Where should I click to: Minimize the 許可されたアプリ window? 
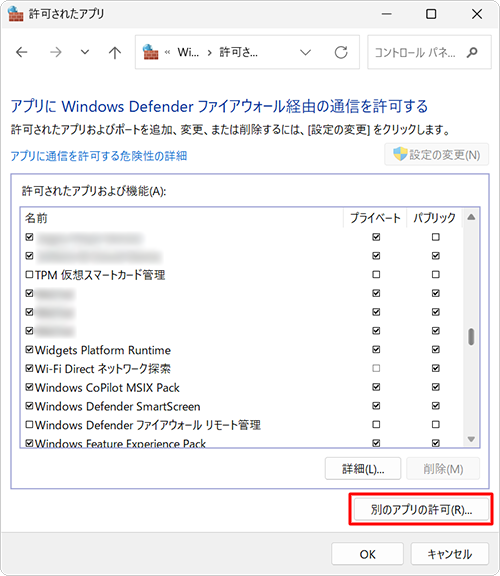pos(386,14)
